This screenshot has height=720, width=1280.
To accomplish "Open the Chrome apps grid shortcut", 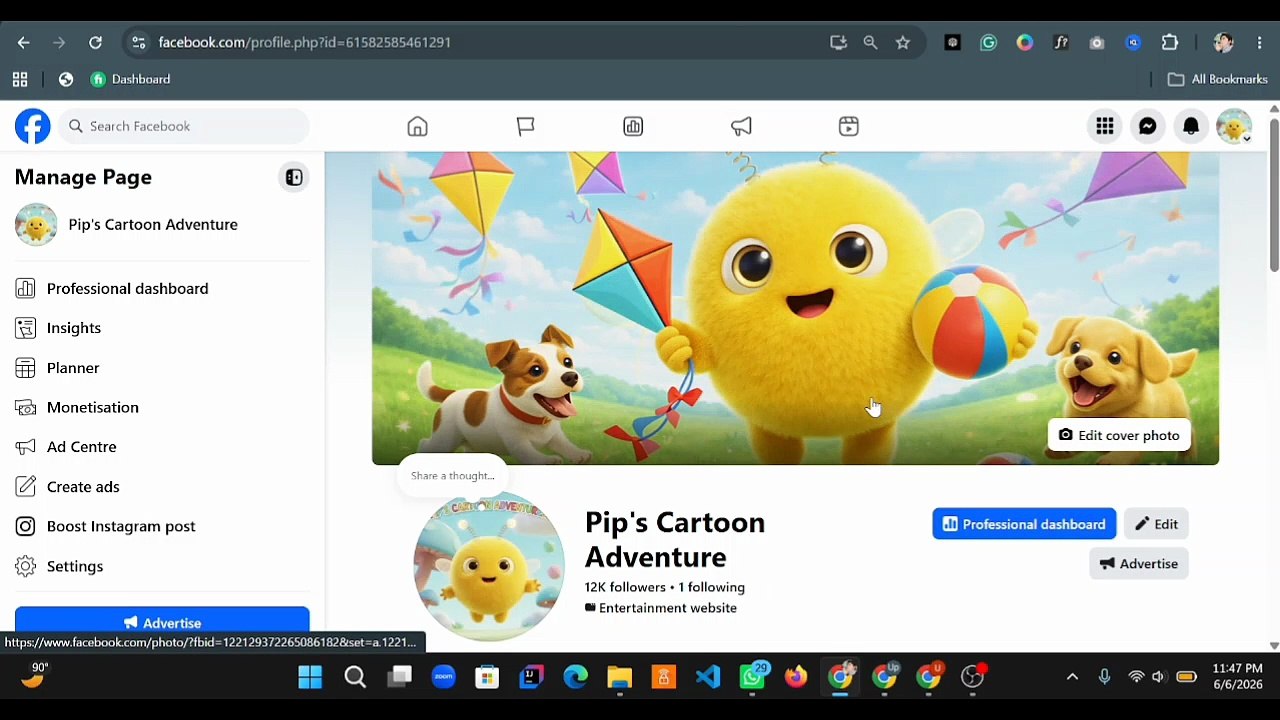I will pos(20,79).
